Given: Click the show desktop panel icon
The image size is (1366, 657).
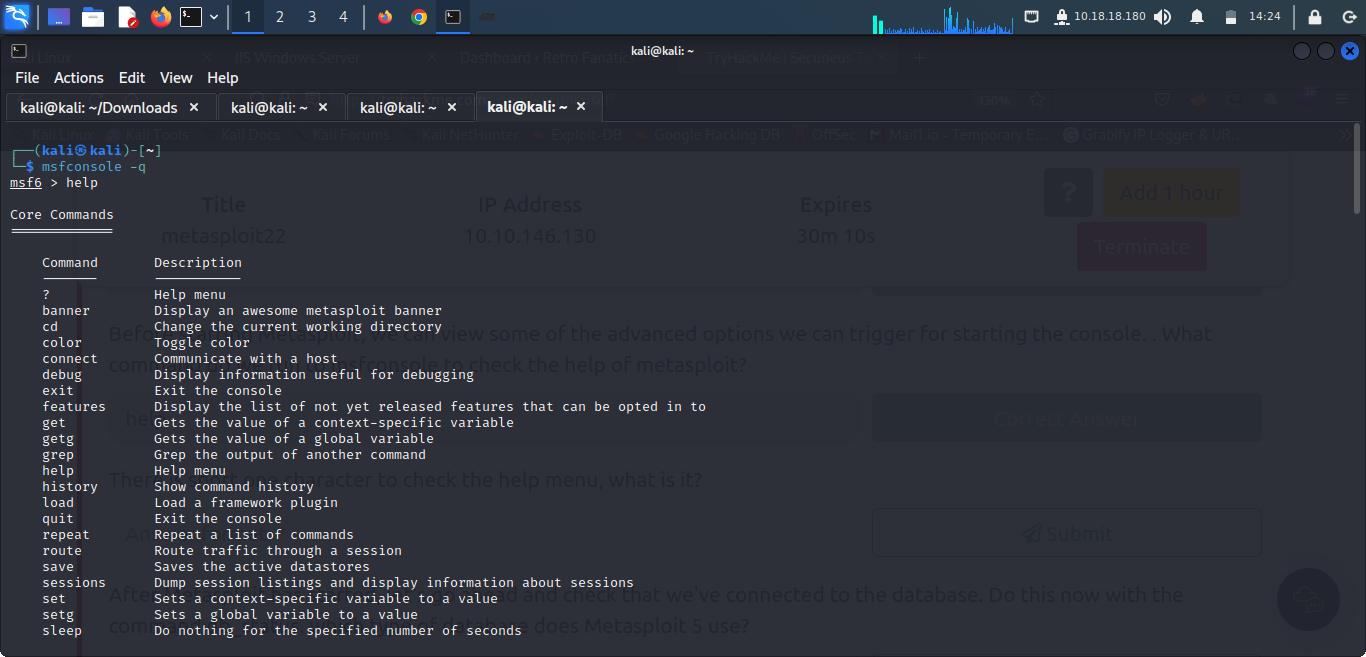Looking at the screenshot, I should click(x=59, y=17).
